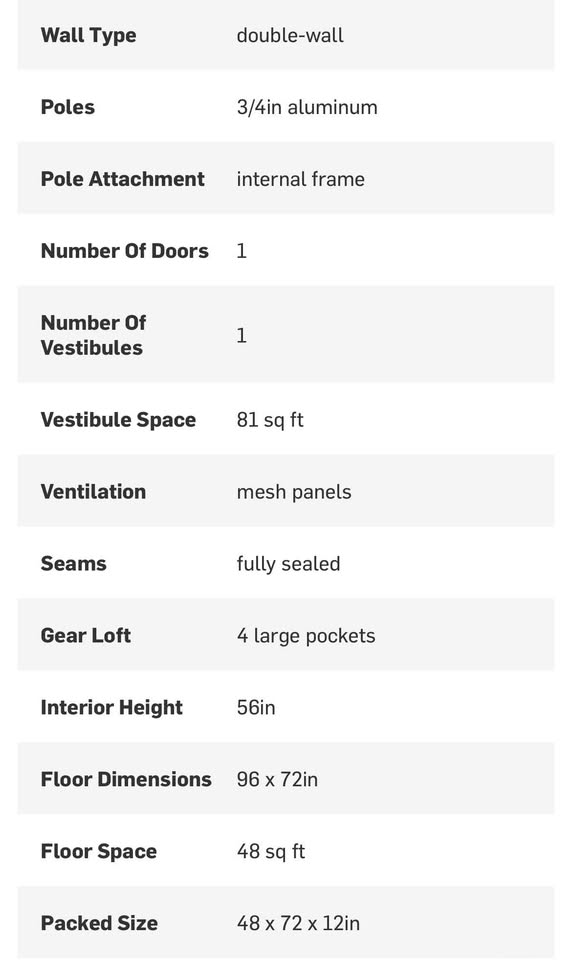Screen dimensions: 572x960
Task: Select the double-wall value text
Action: click(x=290, y=35)
